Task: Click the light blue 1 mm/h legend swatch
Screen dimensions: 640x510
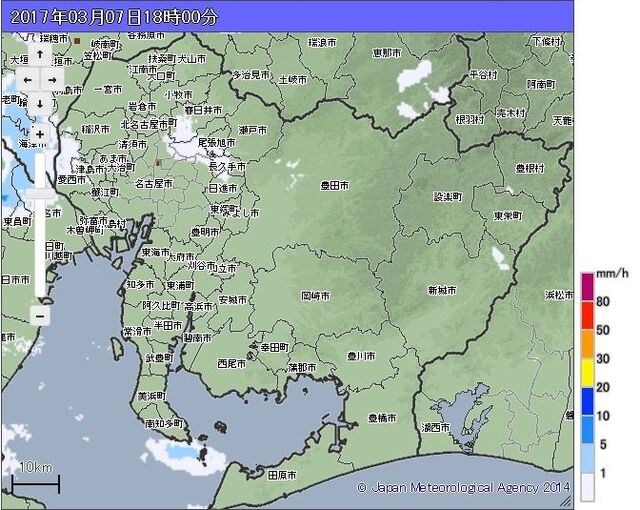Action: [587, 458]
